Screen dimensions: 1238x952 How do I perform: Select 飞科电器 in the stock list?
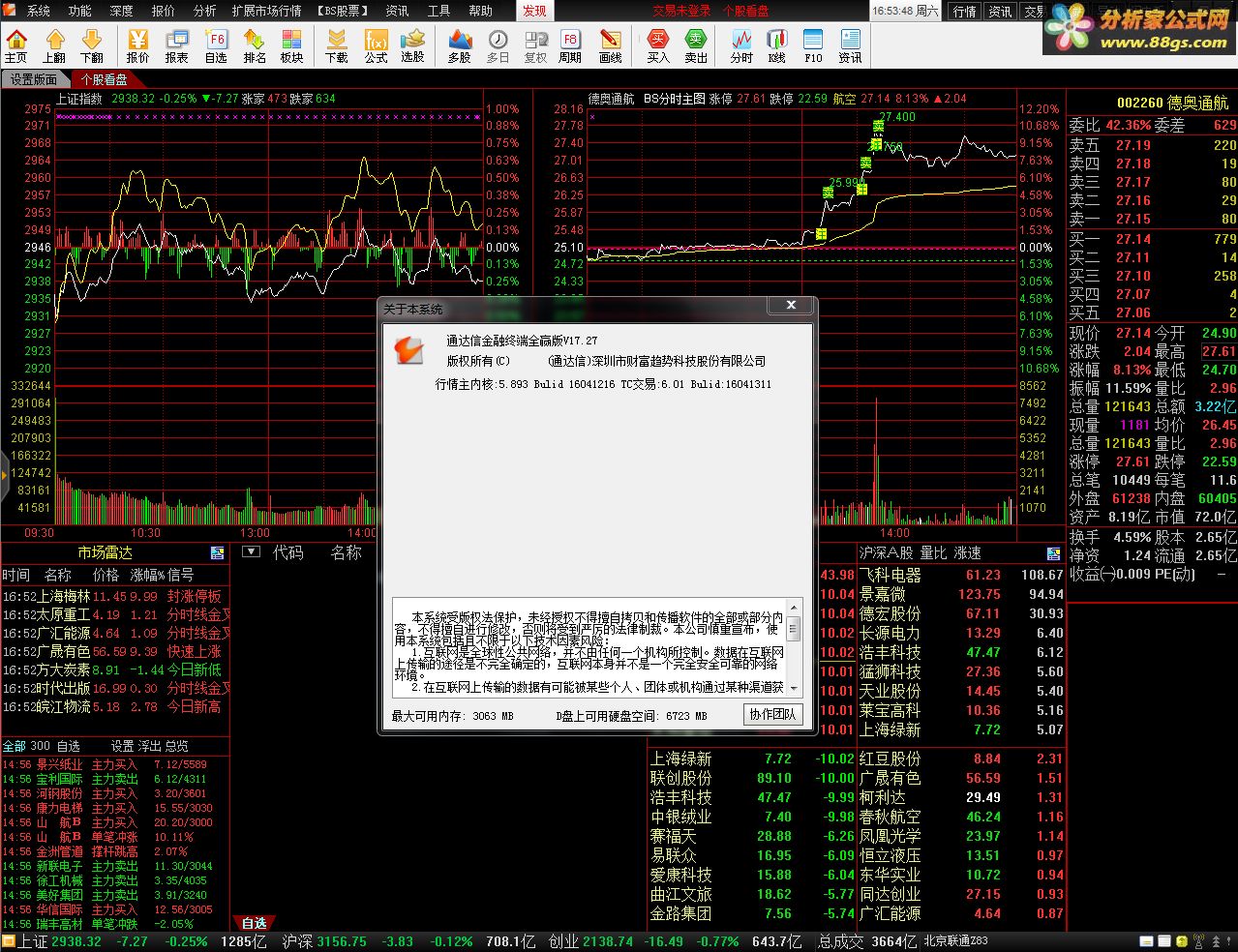coord(961,575)
